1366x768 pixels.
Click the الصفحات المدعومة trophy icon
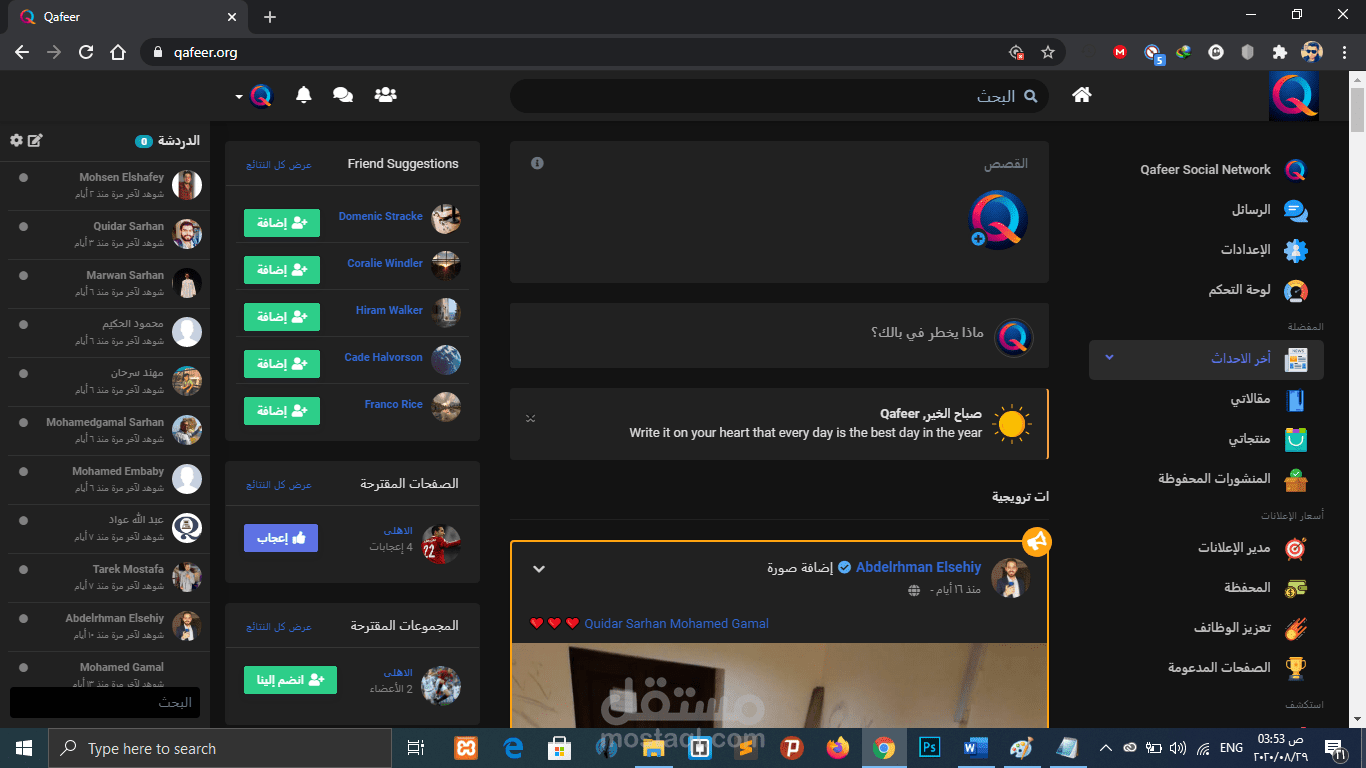(1296, 667)
